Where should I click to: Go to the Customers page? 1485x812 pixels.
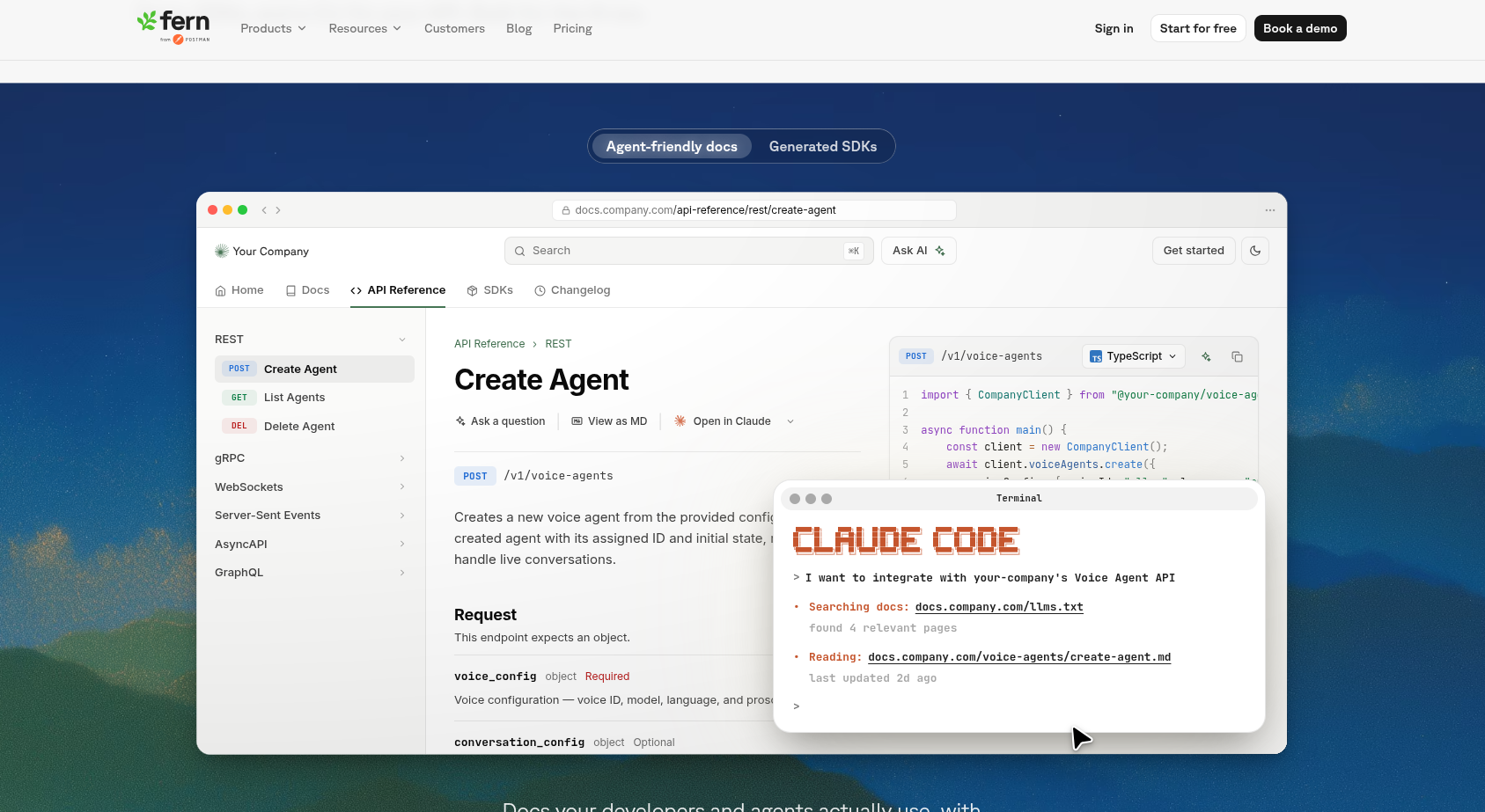(454, 28)
